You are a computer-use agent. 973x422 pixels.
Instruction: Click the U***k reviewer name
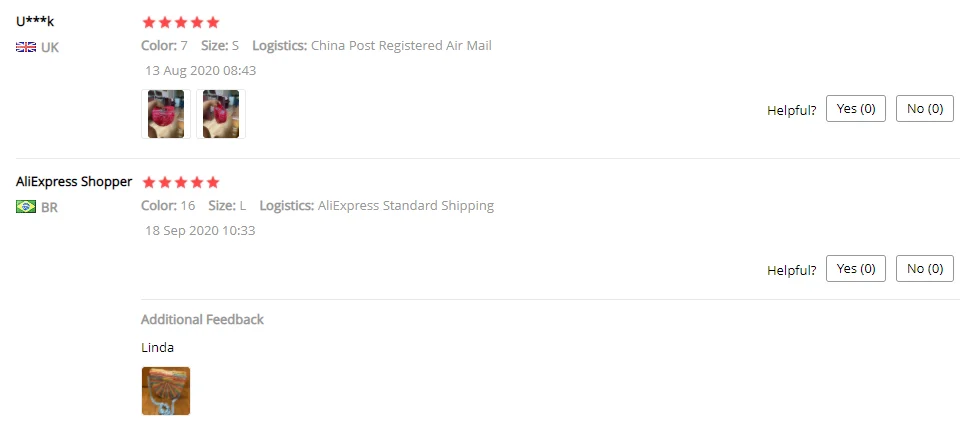coord(35,21)
